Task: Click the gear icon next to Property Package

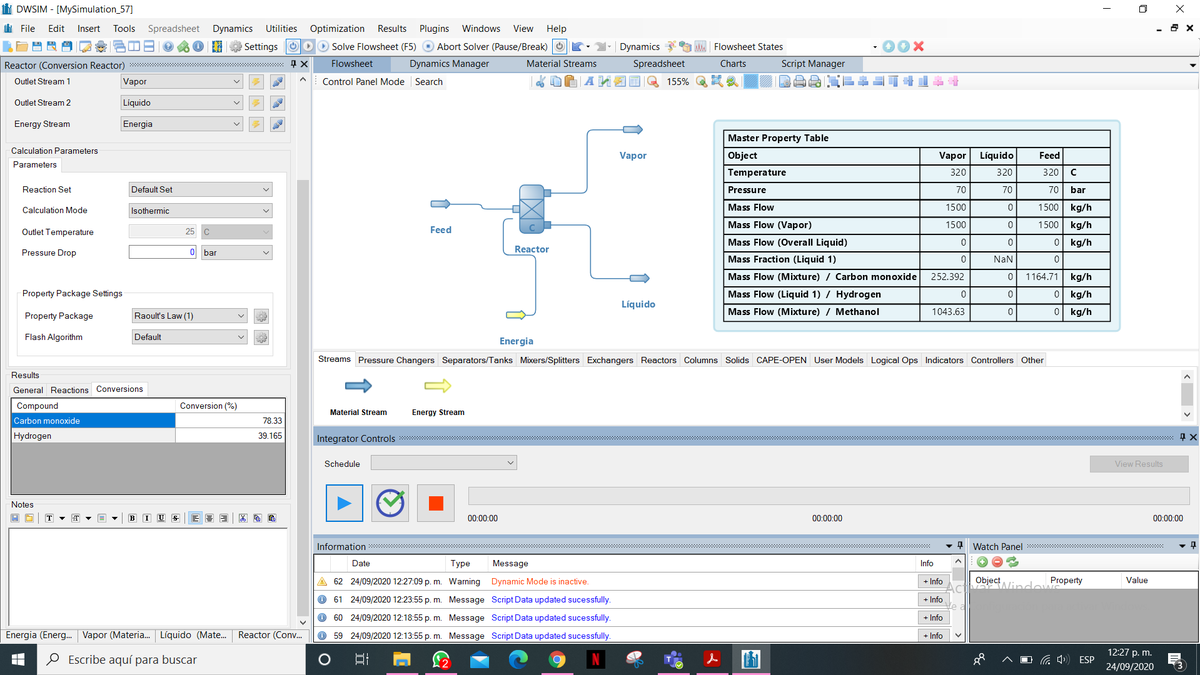Action: coord(261,316)
